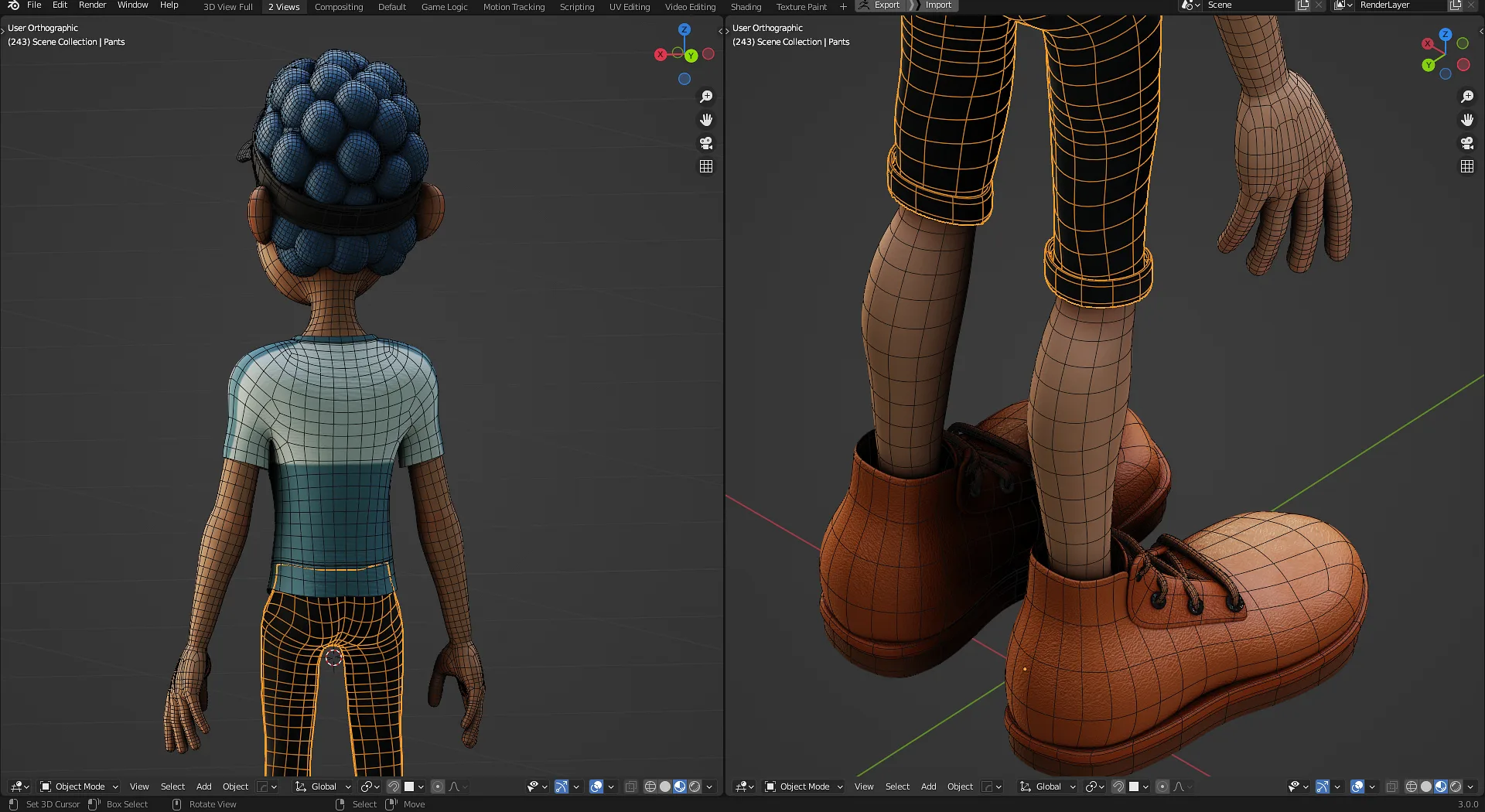Open the editor type selector icon
The width and height of the screenshot is (1485, 812).
(x=16, y=786)
